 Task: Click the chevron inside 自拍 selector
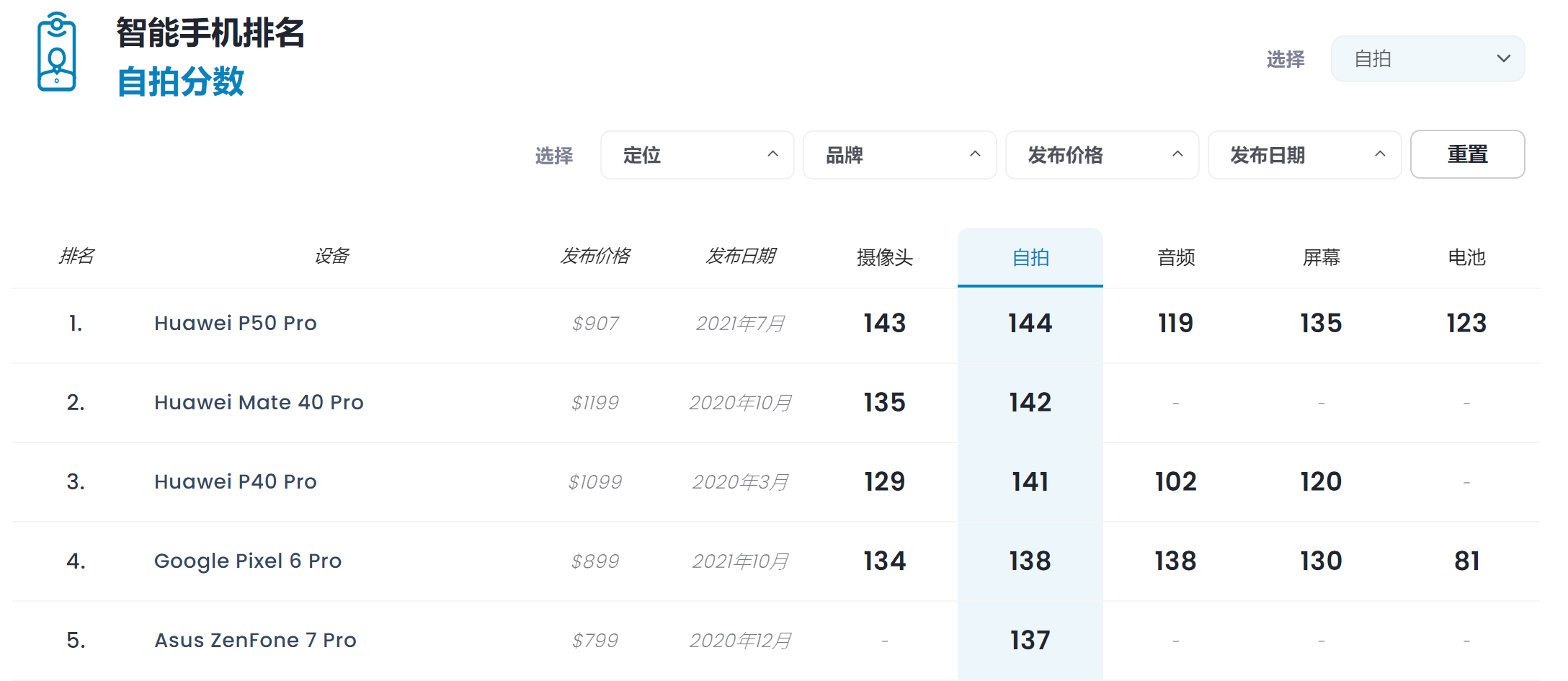1504,58
